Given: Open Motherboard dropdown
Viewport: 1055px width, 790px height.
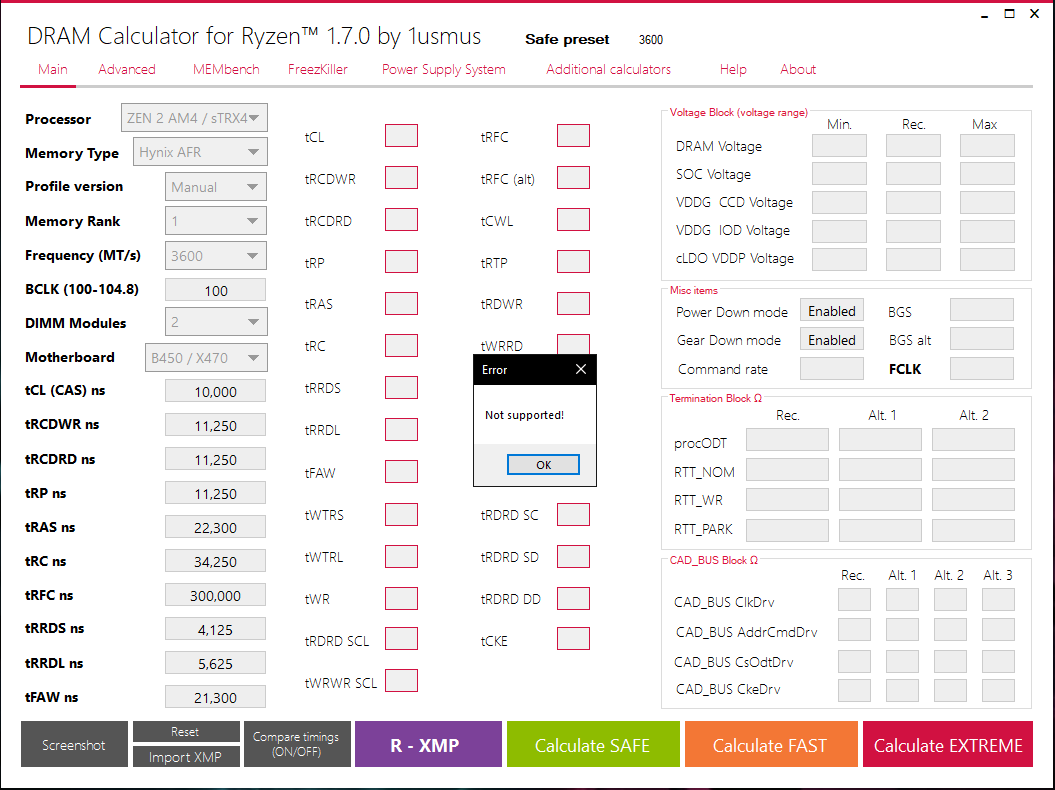Looking at the screenshot, I should click(x=206, y=357).
